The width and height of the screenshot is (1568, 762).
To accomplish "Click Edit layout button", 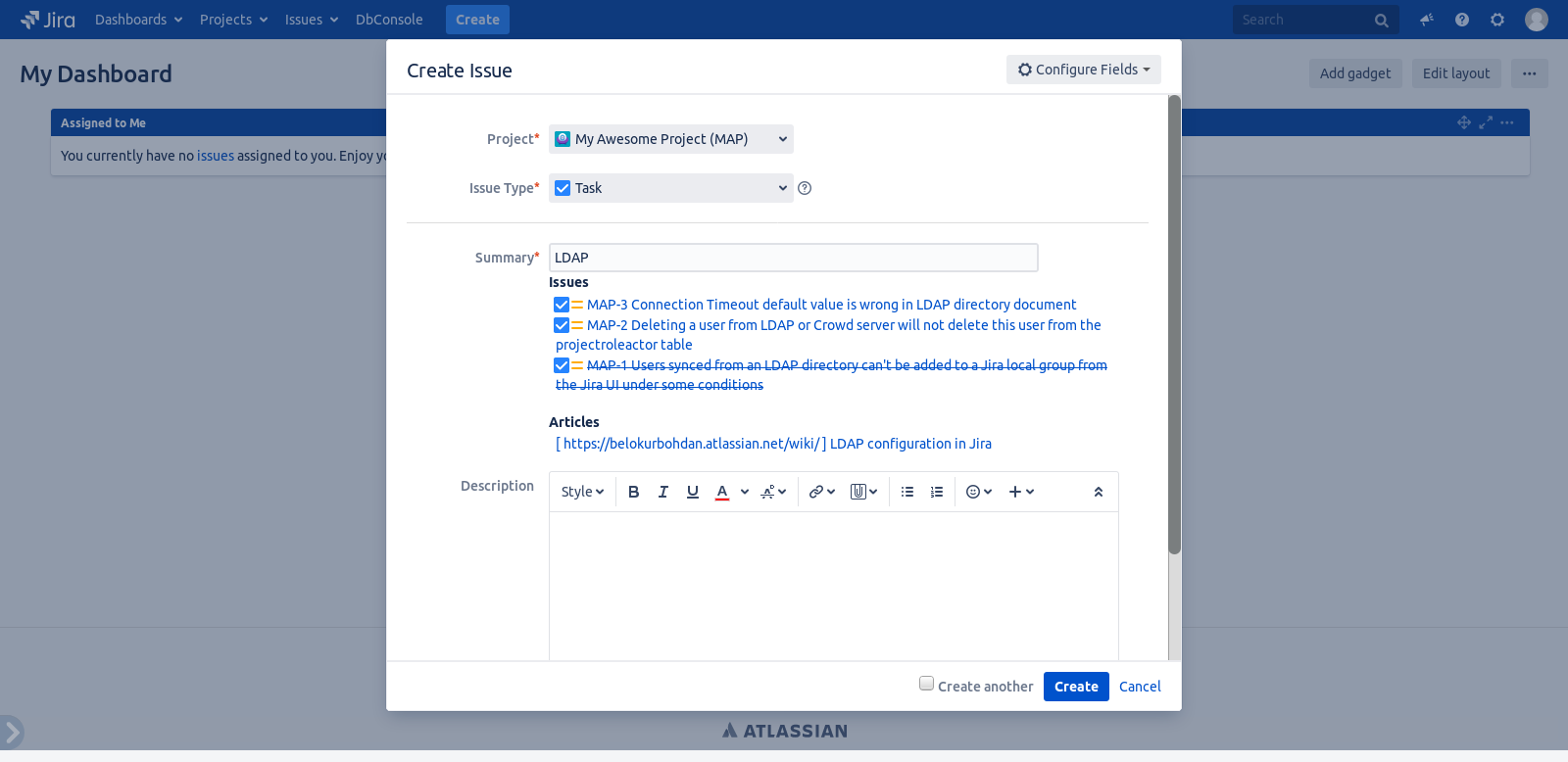I will click(1456, 73).
